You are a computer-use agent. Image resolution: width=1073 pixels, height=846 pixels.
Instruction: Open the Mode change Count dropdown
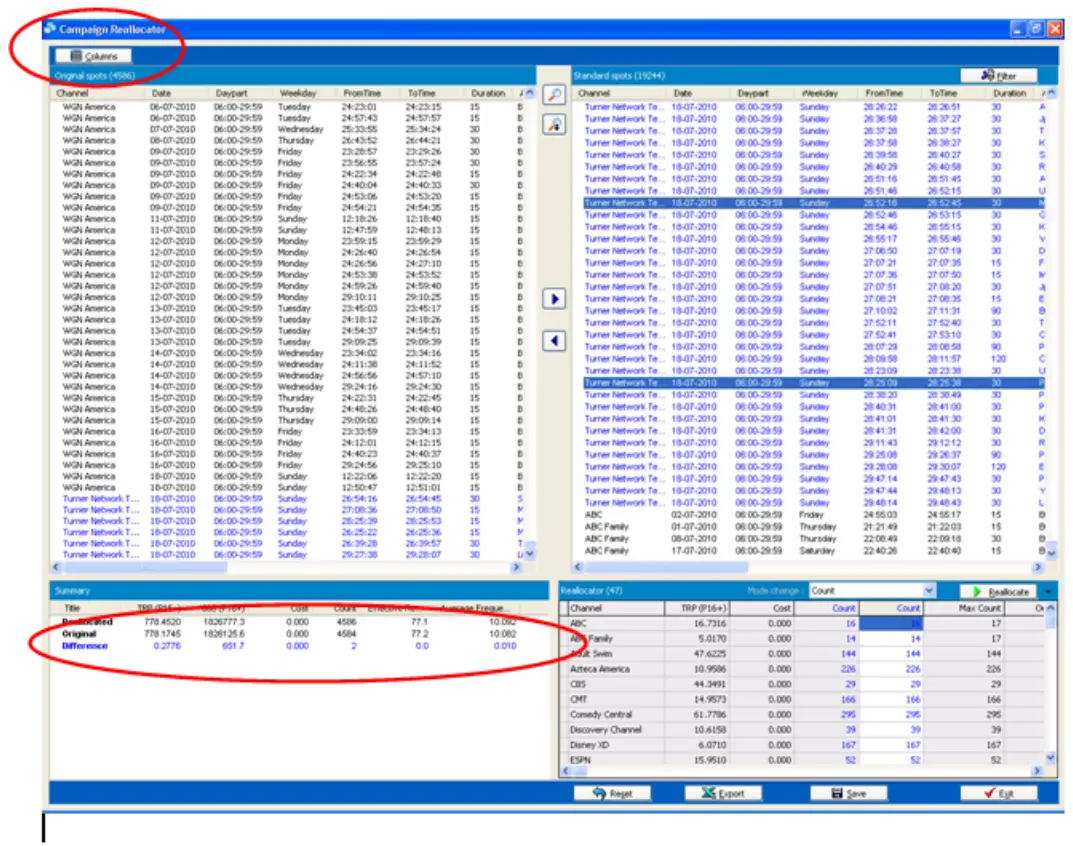[930, 590]
